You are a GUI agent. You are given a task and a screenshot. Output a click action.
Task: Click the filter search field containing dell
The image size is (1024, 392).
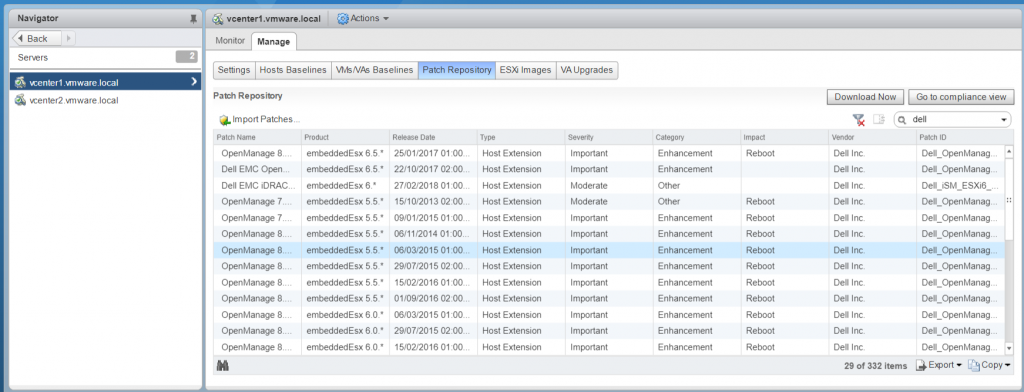coord(952,120)
